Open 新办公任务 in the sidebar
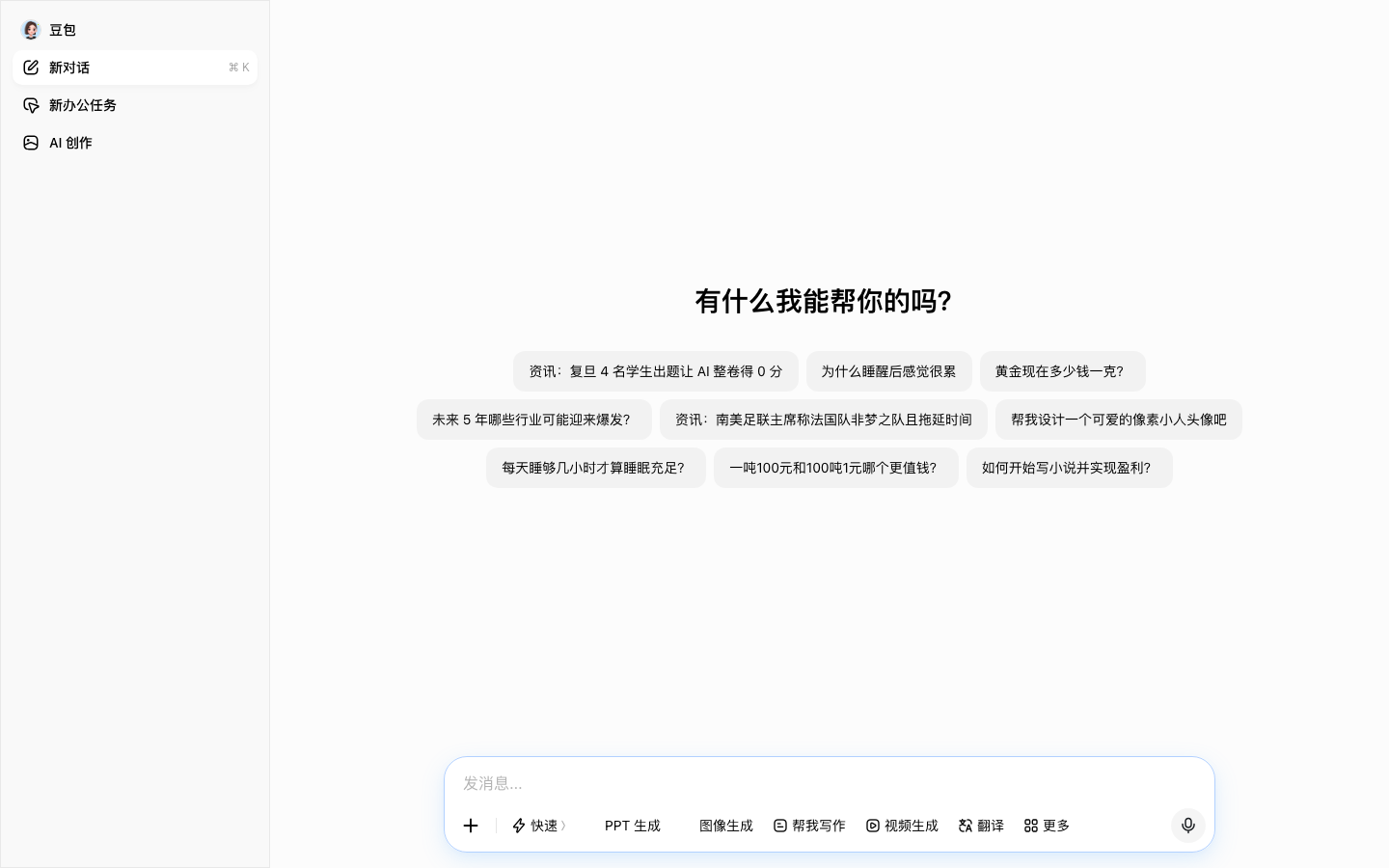Viewport: 1389px width, 868px height. (135, 105)
